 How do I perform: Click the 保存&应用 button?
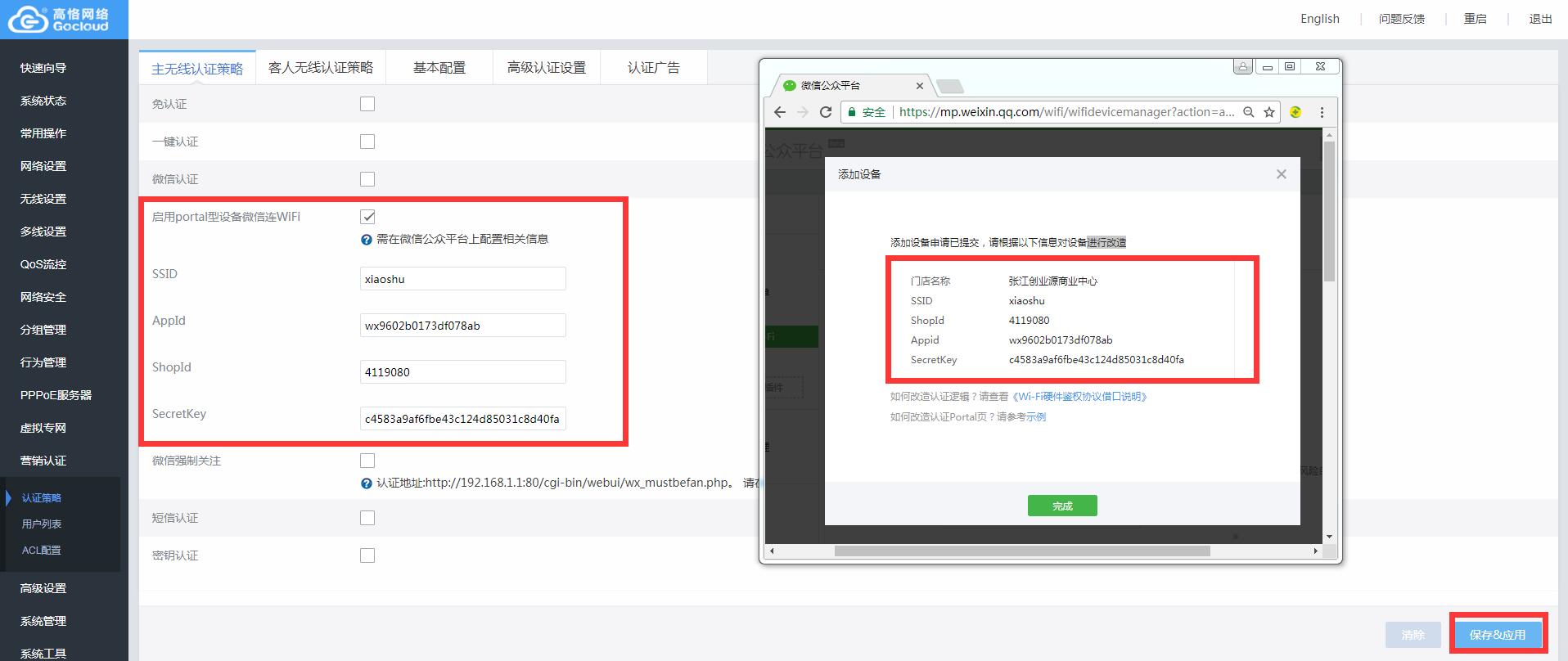pos(1498,634)
